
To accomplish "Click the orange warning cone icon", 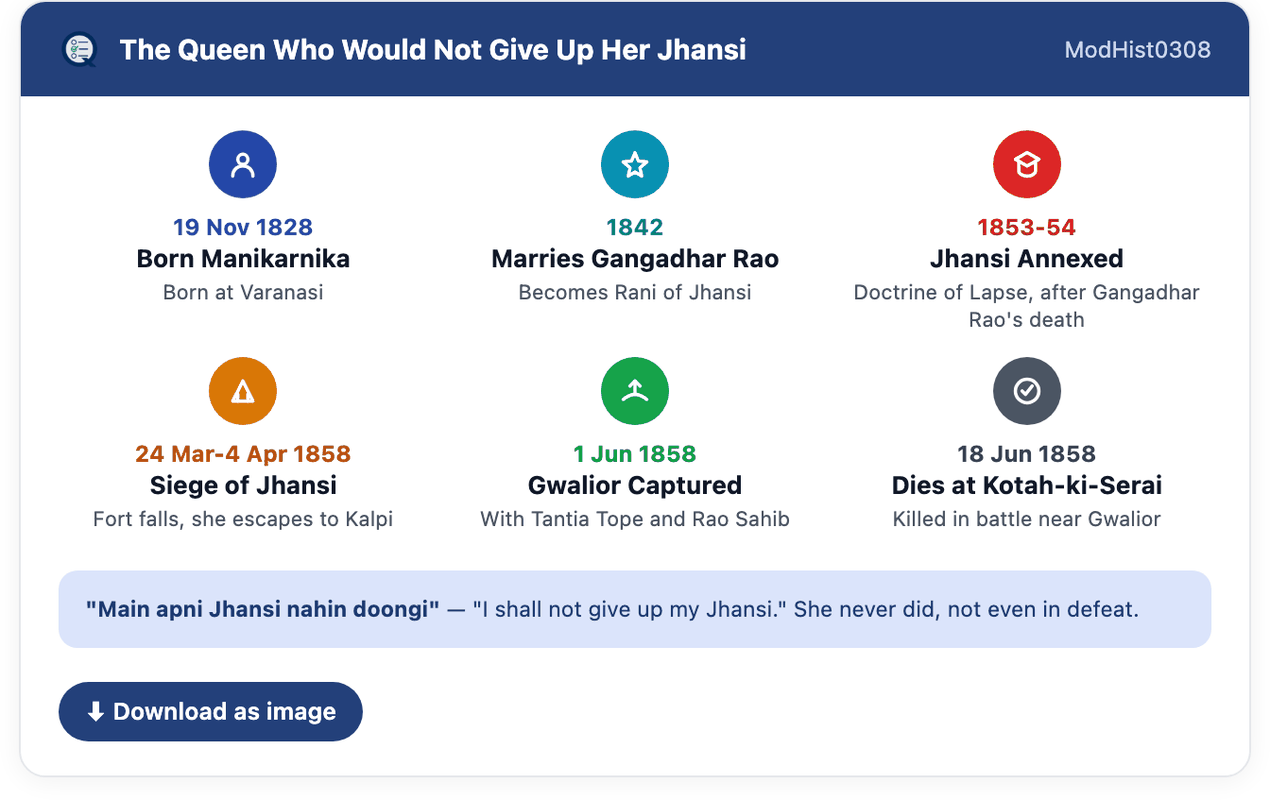I will 243,391.
